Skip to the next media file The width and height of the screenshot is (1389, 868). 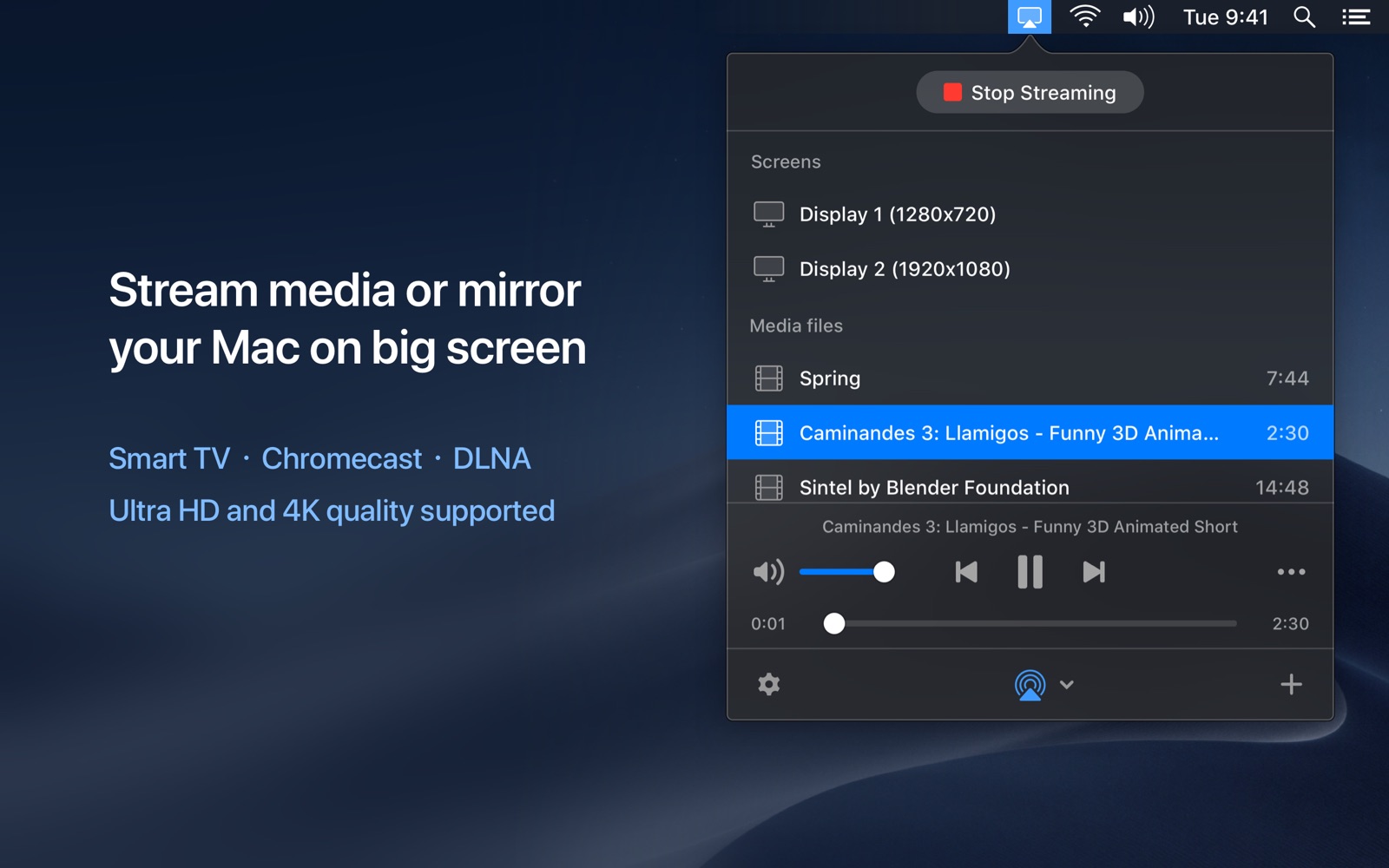(x=1093, y=571)
